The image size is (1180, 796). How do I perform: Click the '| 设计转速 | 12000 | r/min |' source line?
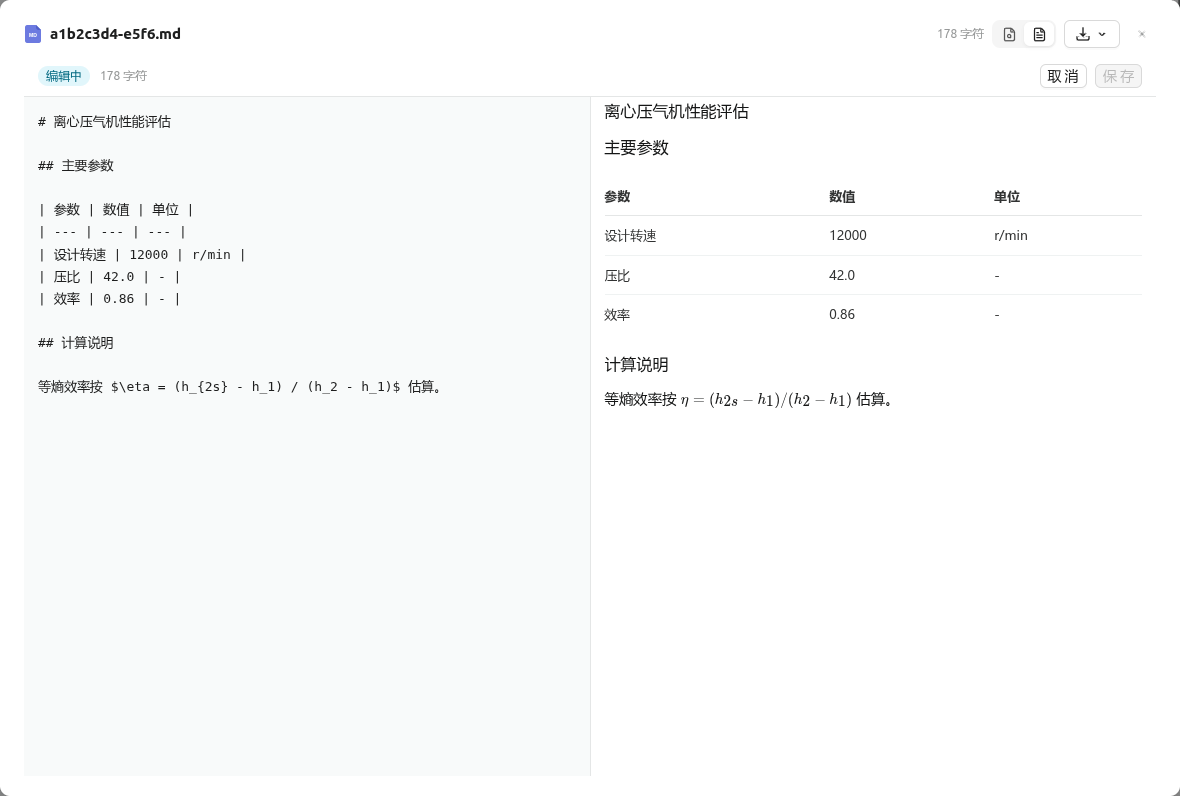(142, 254)
